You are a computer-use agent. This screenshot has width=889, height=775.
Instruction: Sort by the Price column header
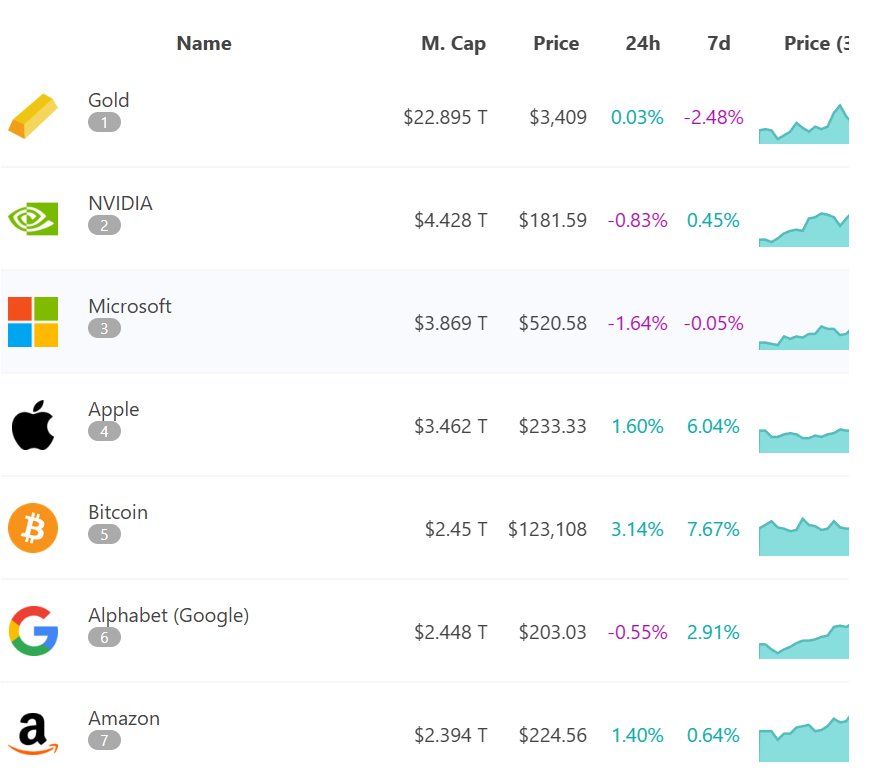coord(556,43)
